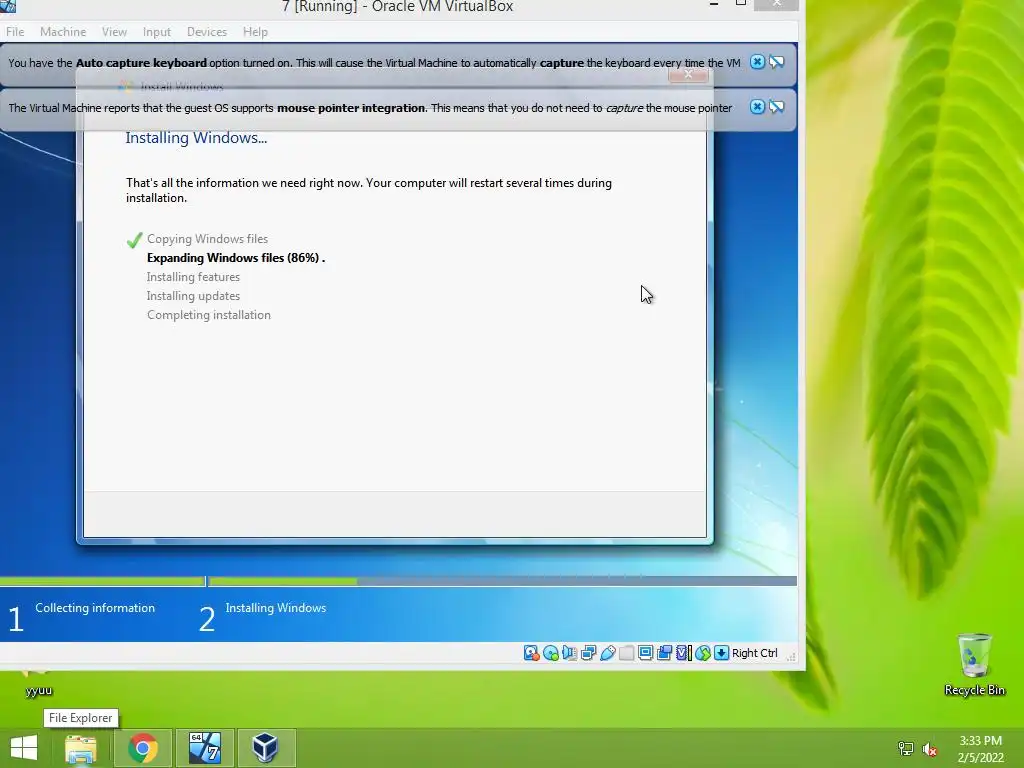The height and width of the screenshot is (768, 1024).
Task: Click the CPU virtualization indicator icon
Action: click(683, 653)
